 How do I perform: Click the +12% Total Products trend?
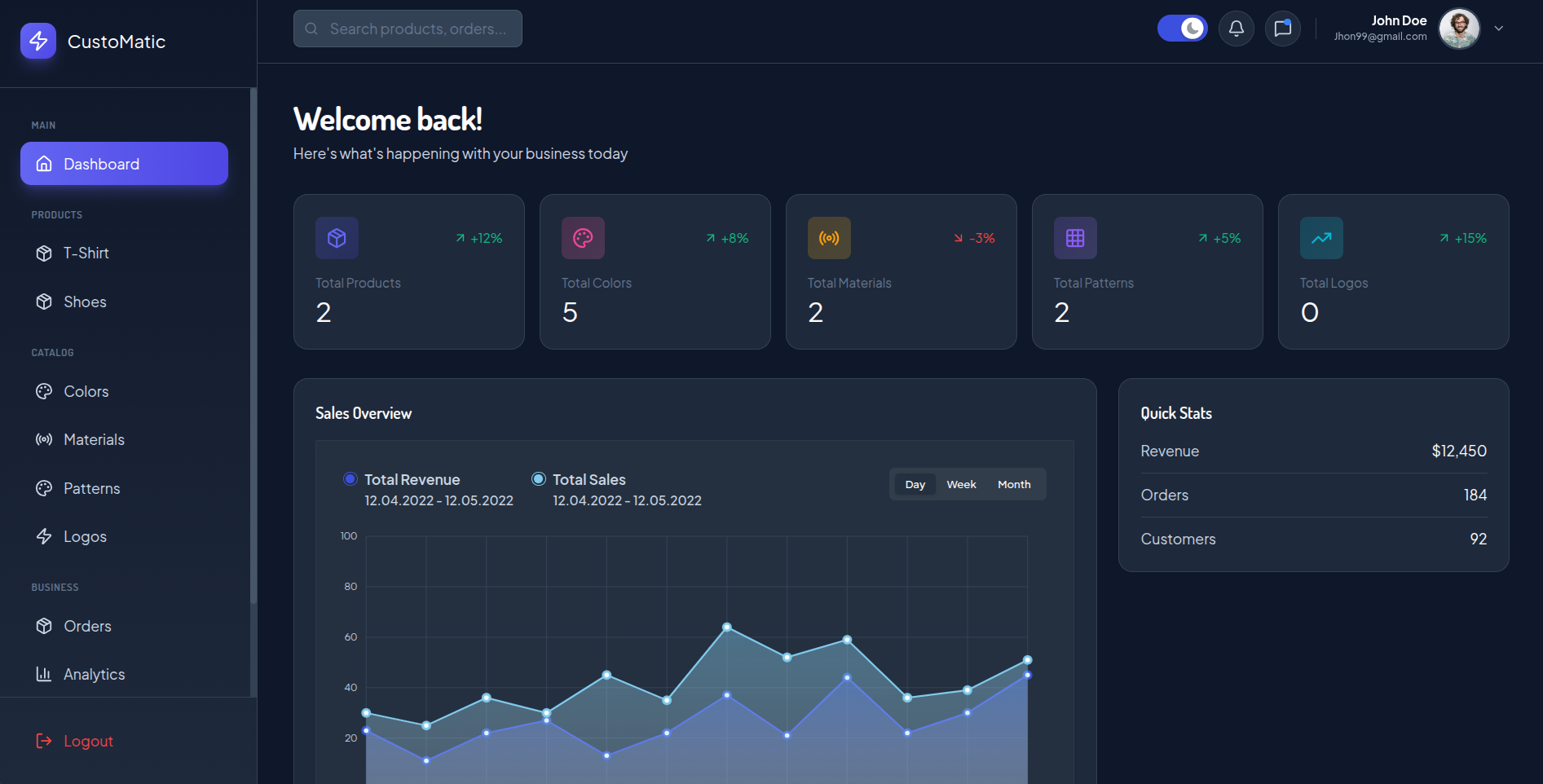pyautogui.click(x=479, y=238)
